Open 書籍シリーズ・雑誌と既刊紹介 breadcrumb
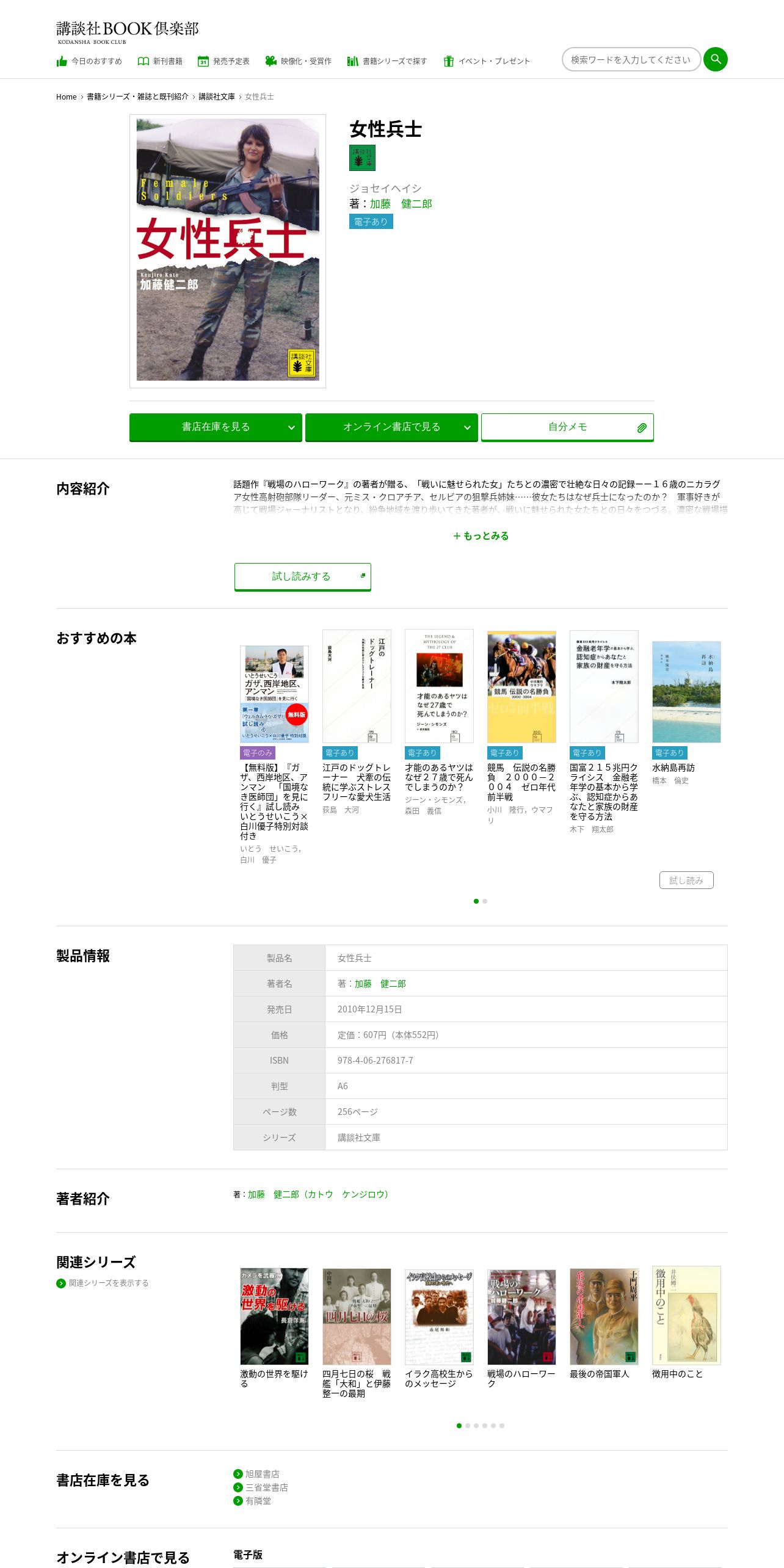The width and height of the screenshot is (784, 1568). coord(137,96)
